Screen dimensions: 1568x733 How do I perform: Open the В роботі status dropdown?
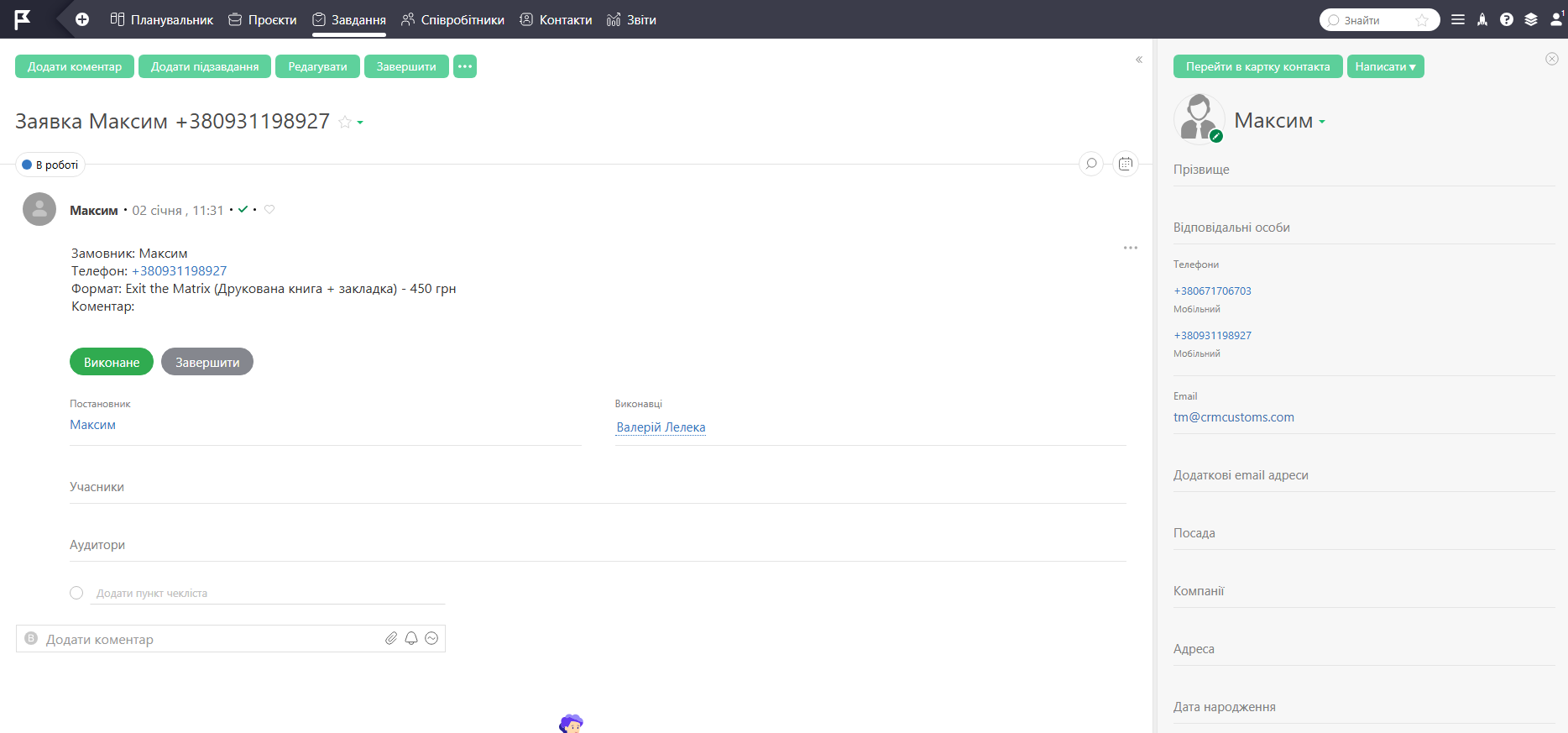(50, 165)
